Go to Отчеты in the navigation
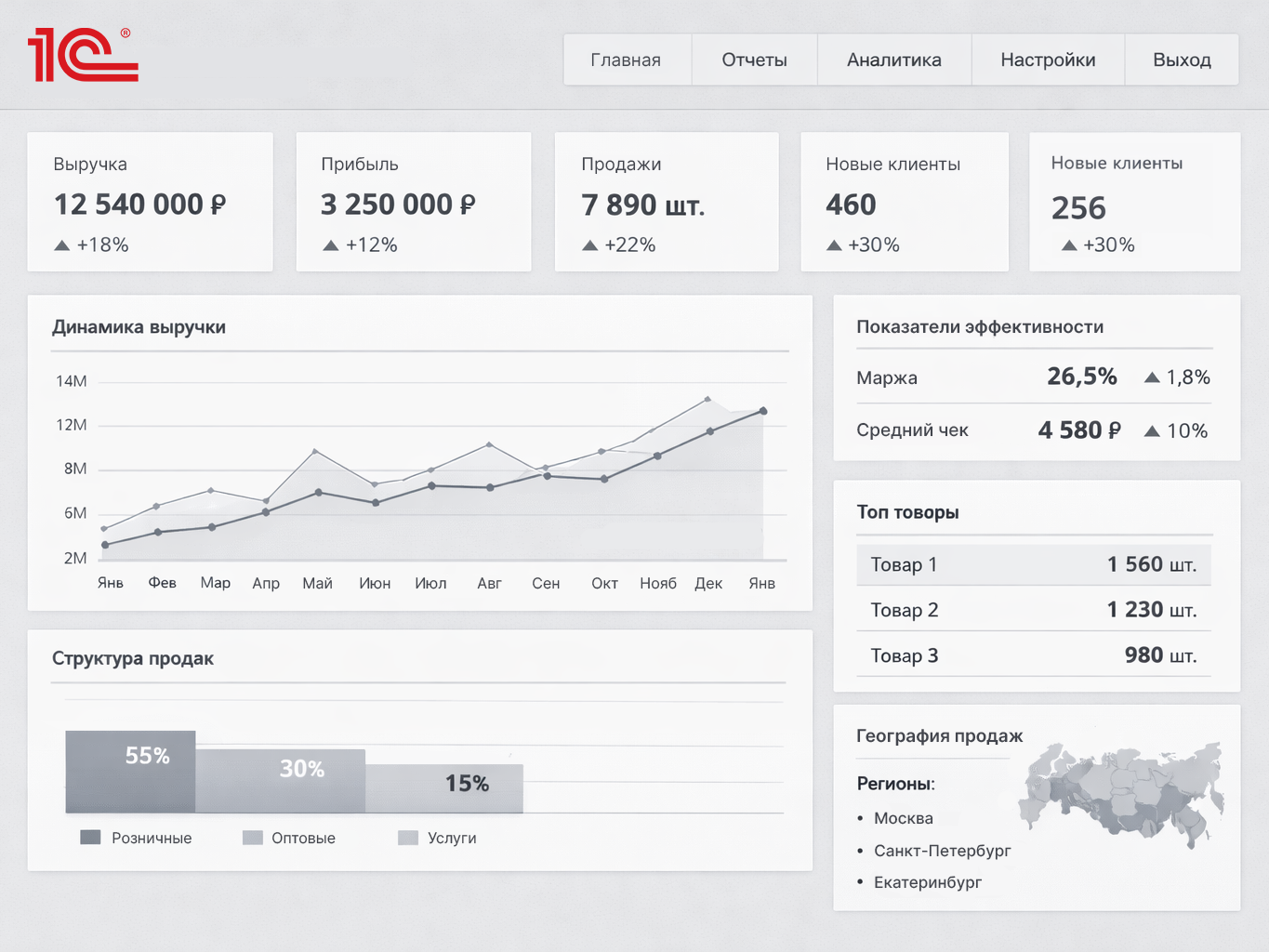The image size is (1269, 952). [x=755, y=60]
